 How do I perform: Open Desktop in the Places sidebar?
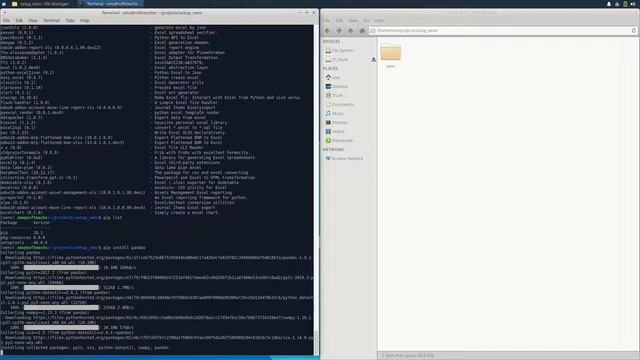coord(337,87)
